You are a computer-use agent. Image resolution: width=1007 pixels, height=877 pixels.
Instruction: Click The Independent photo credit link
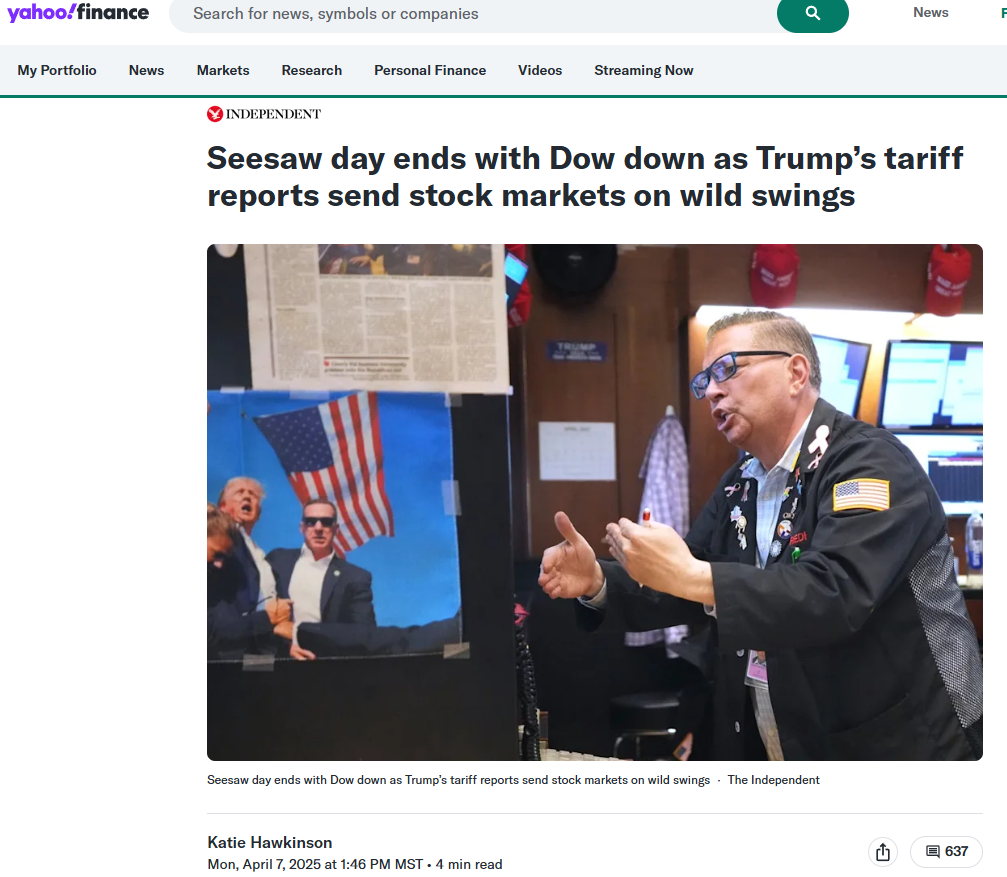pos(773,780)
